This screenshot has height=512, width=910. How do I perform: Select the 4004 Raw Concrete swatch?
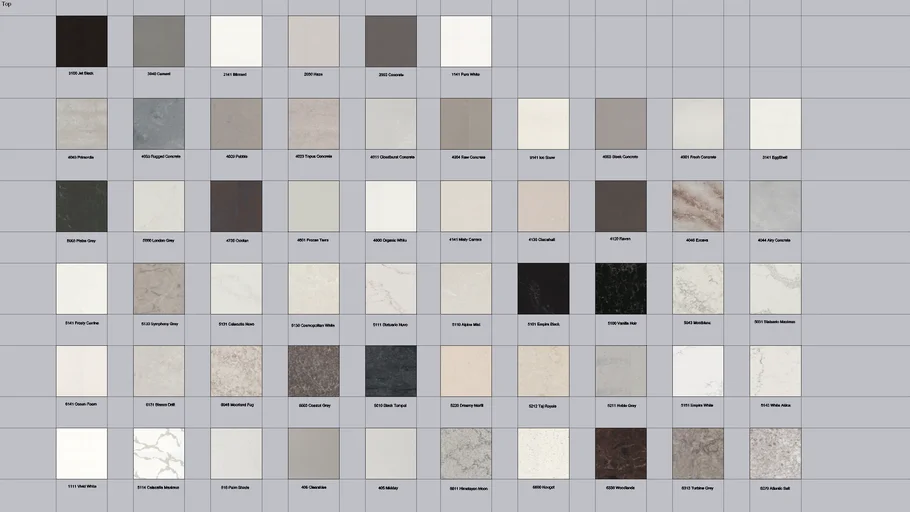point(466,124)
